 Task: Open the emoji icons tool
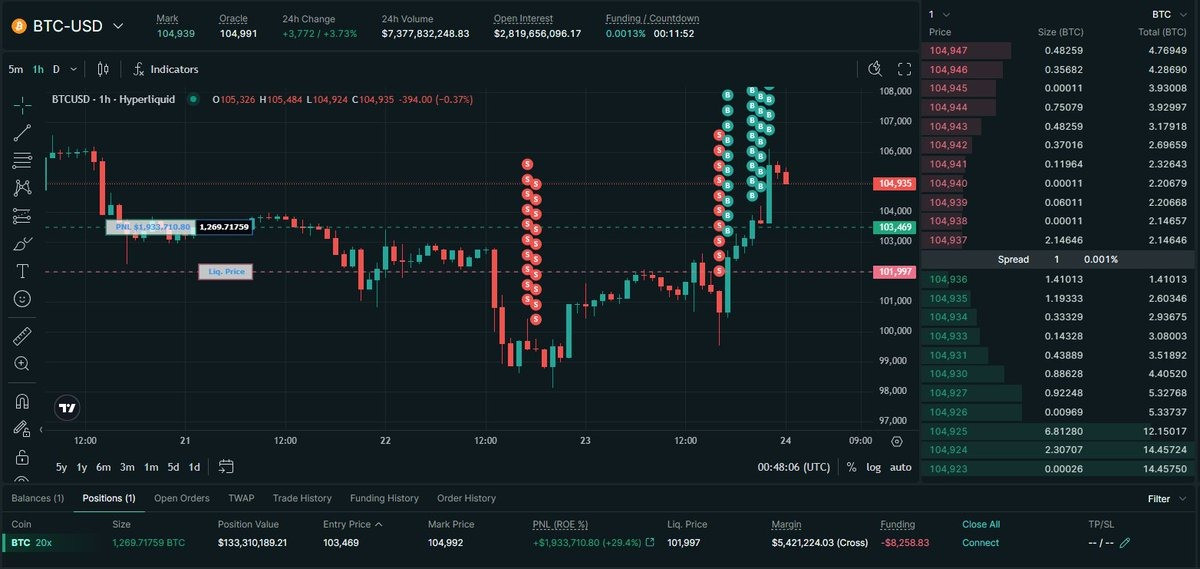(x=22, y=298)
